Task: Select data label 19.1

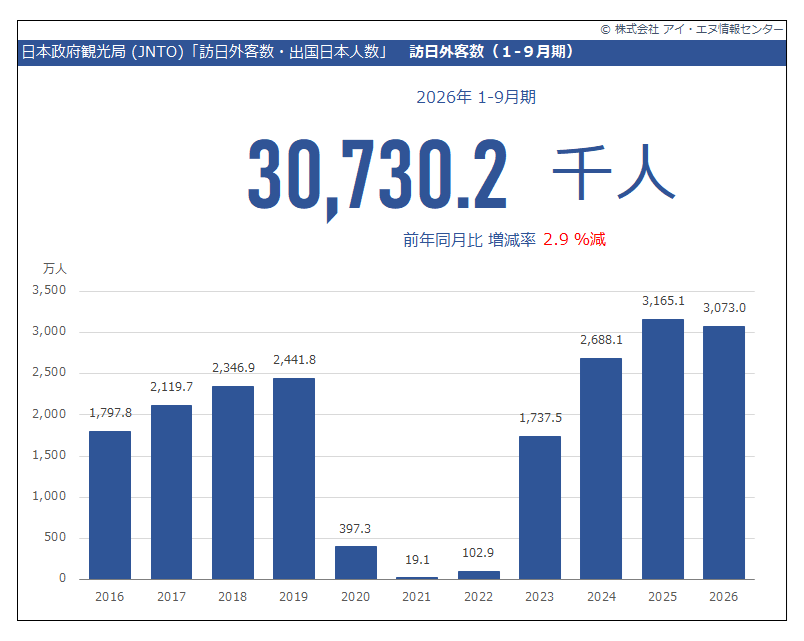Action: [x=417, y=560]
